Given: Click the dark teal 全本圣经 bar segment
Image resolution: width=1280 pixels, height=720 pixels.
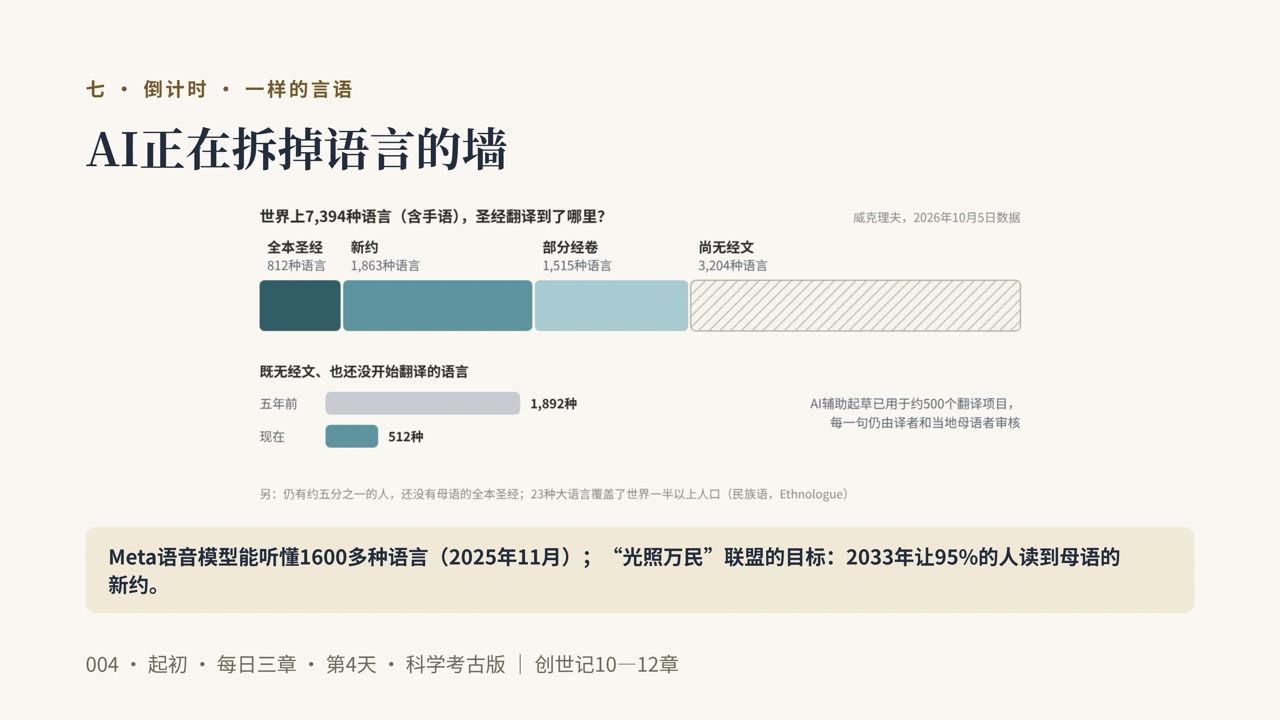Looking at the screenshot, I should 300,305.
